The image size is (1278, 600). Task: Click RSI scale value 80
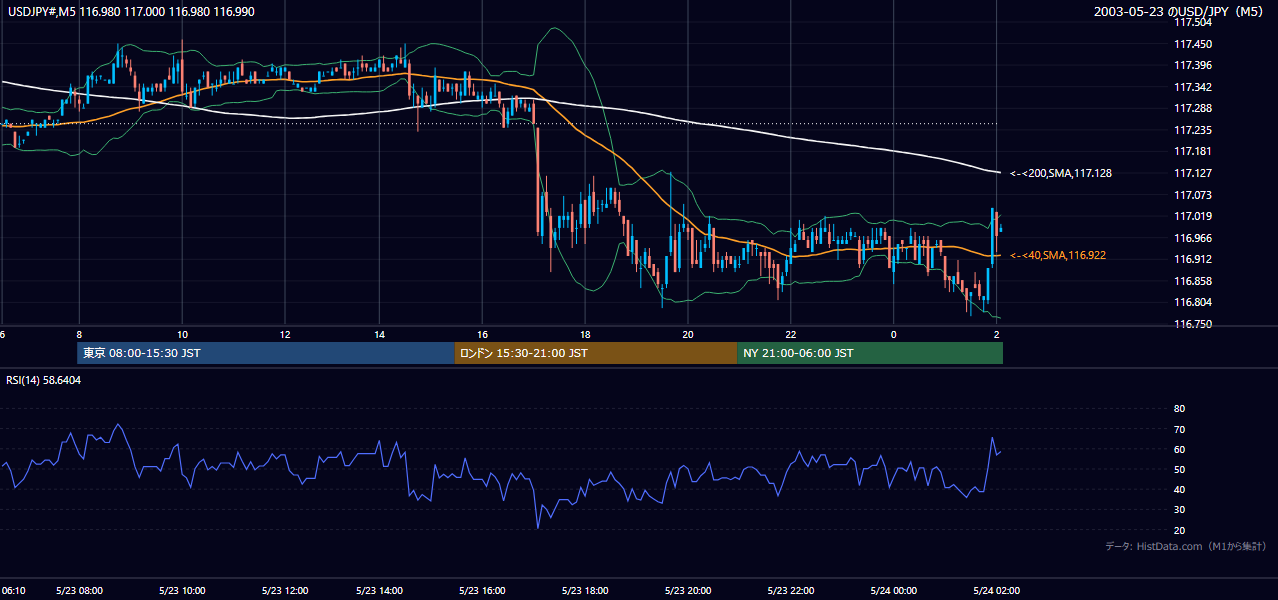[1179, 409]
